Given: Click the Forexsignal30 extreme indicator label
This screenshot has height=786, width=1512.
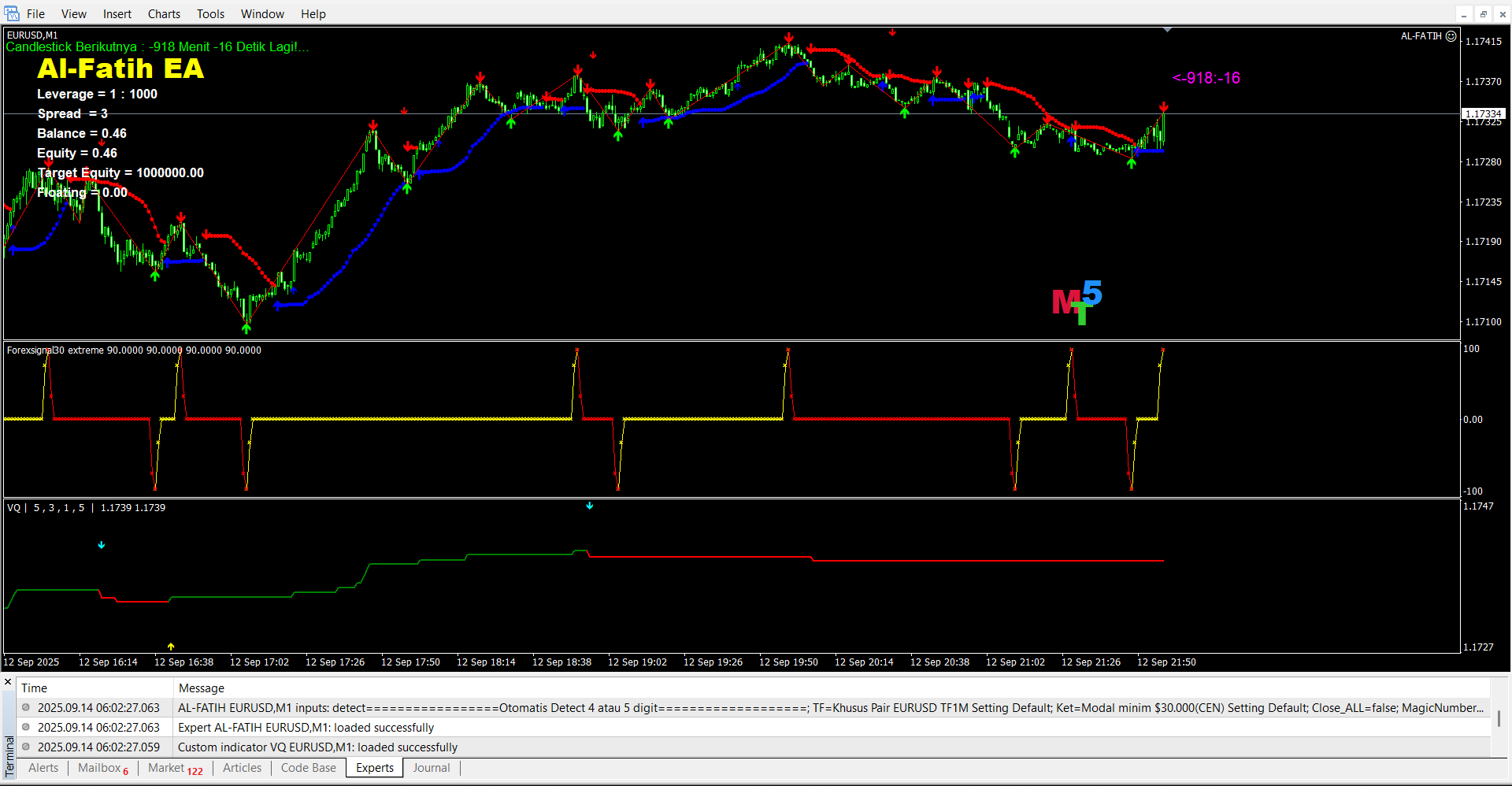Looking at the screenshot, I should click(134, 350).
